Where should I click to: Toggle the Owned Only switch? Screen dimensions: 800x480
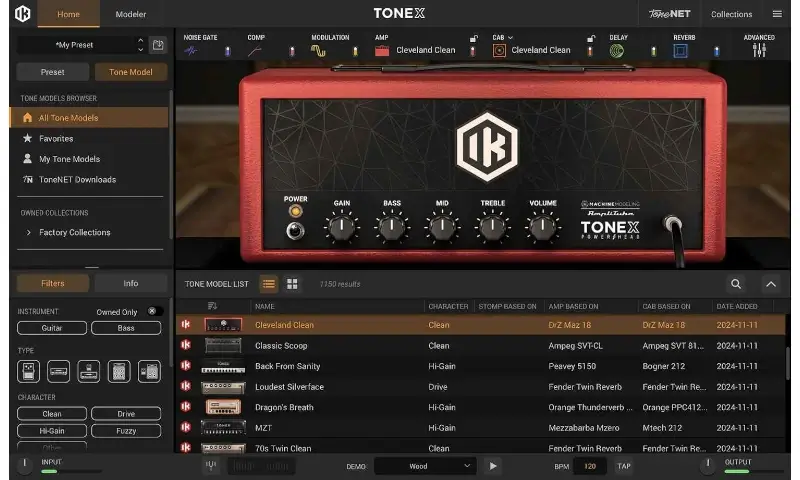(154, 311)
